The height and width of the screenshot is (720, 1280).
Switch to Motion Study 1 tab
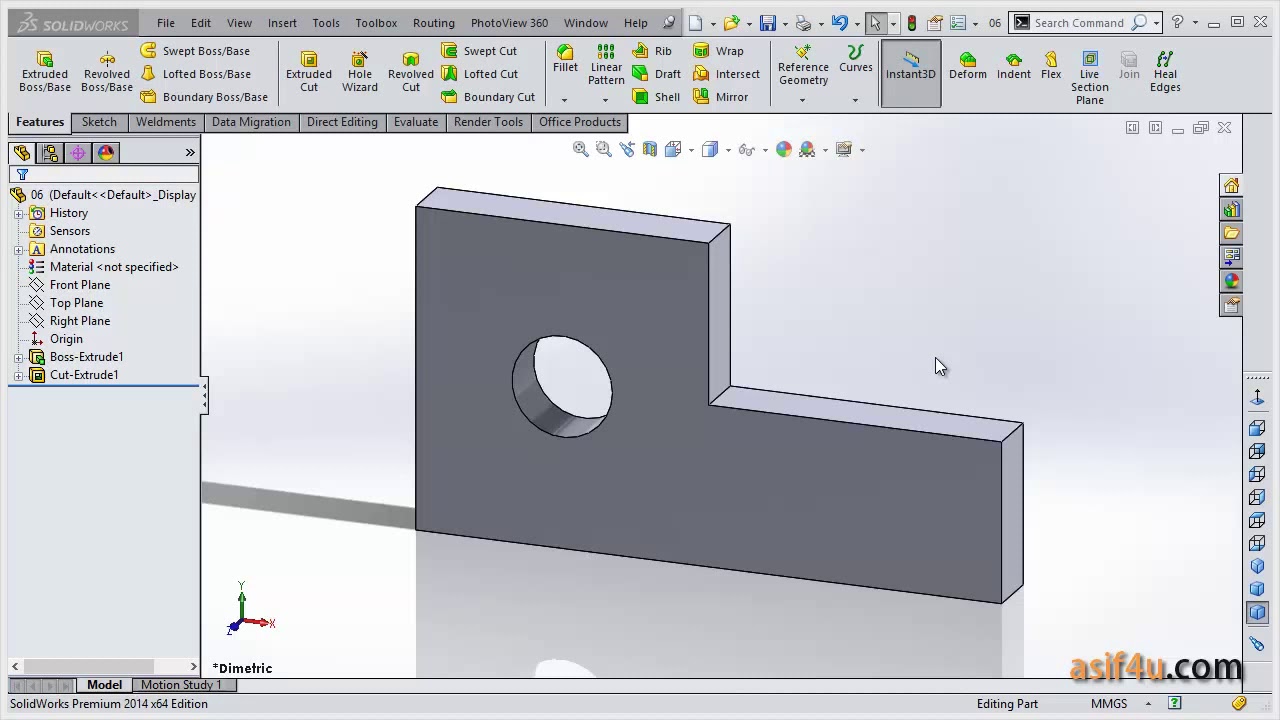pos(181,685)
